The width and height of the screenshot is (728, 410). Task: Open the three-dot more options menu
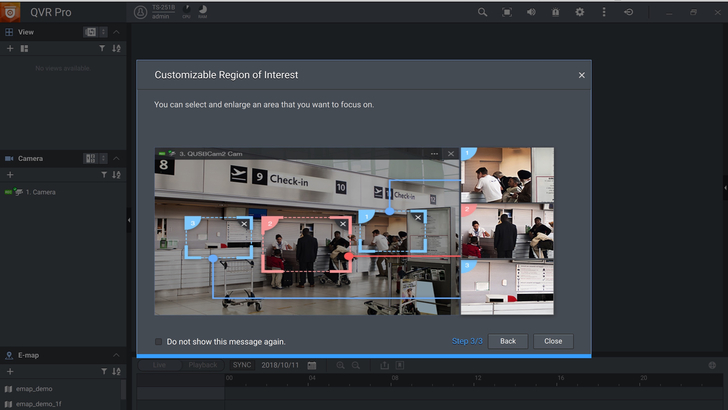[x=604, y=12]
